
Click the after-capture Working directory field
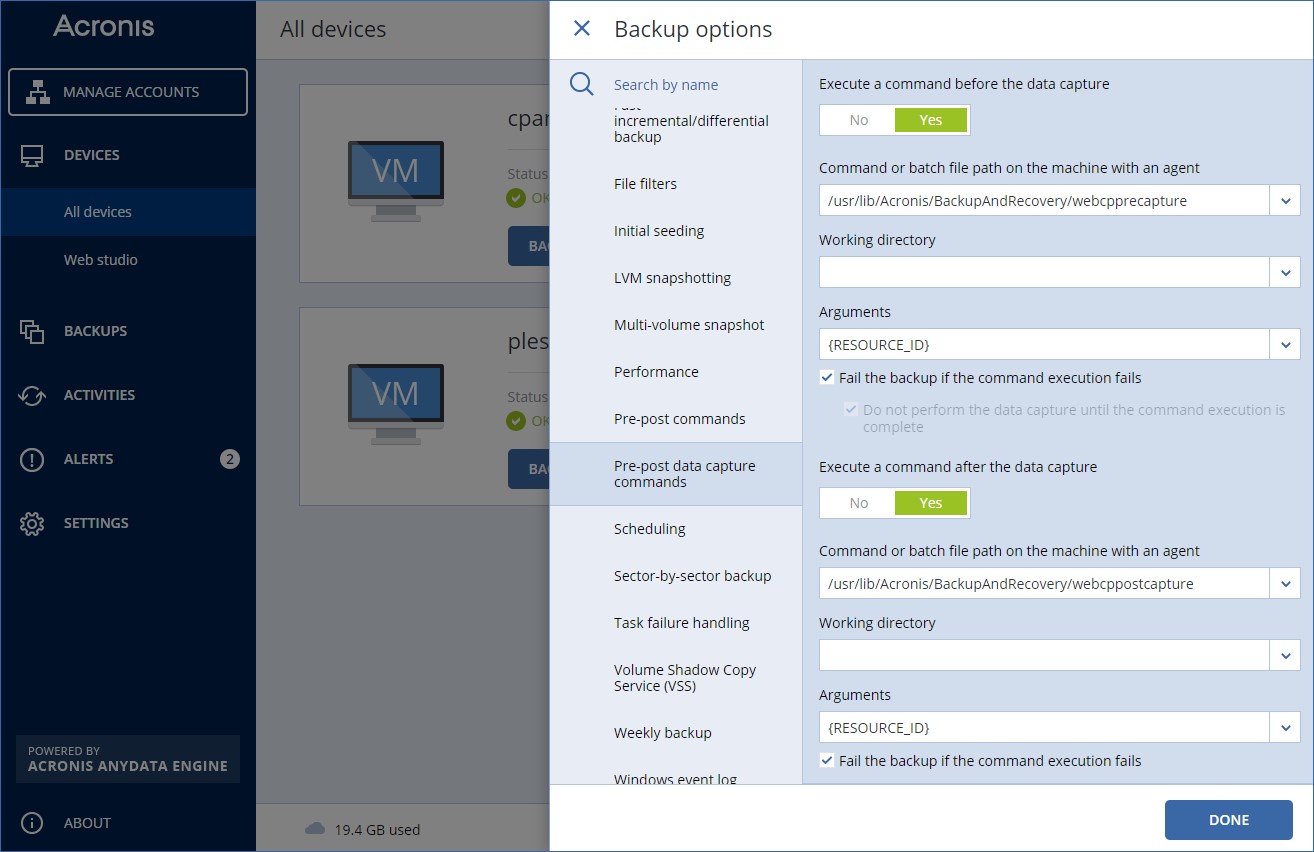click(x=1045, y=656)
